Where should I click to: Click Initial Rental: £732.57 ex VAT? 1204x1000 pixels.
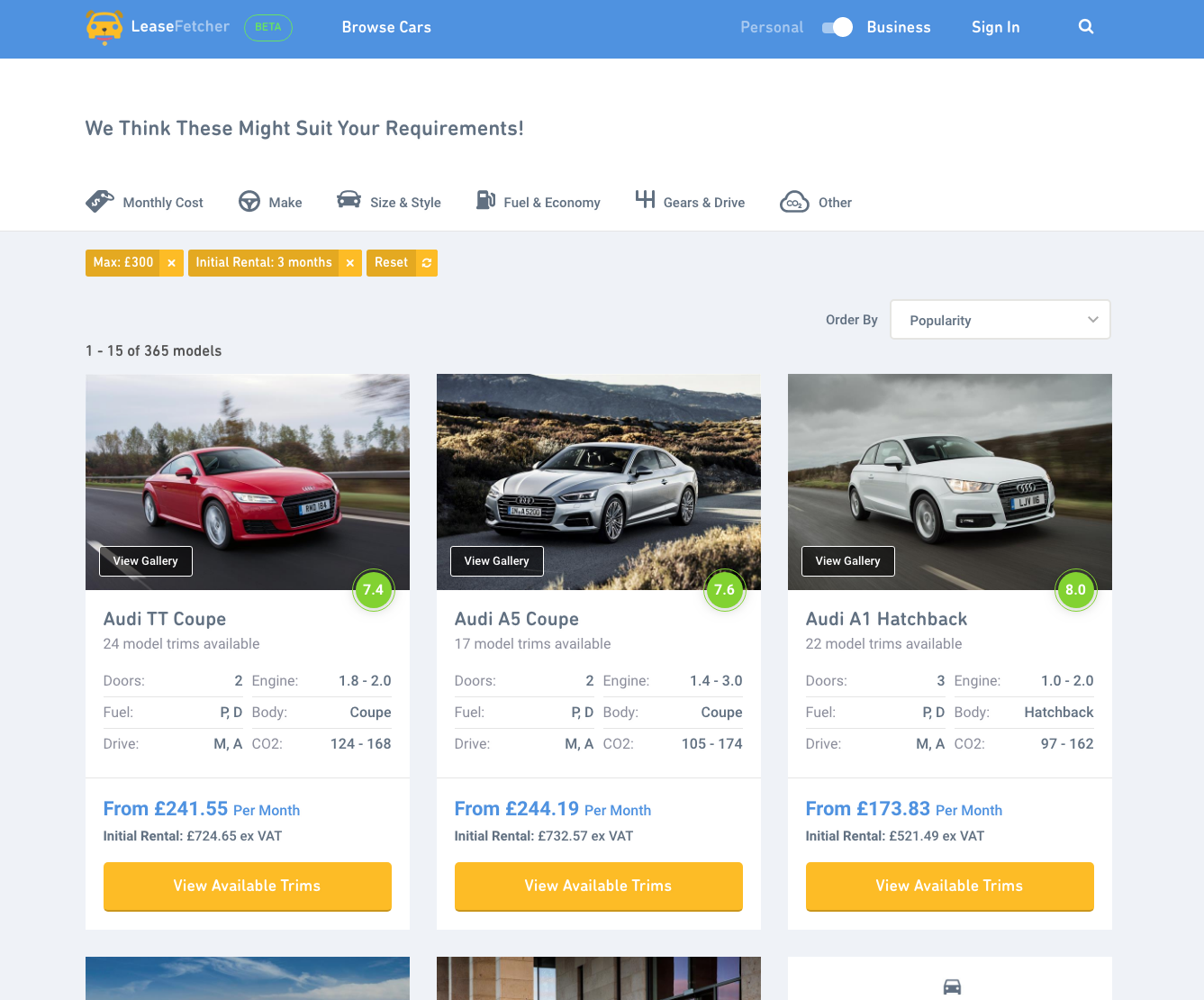544,836
